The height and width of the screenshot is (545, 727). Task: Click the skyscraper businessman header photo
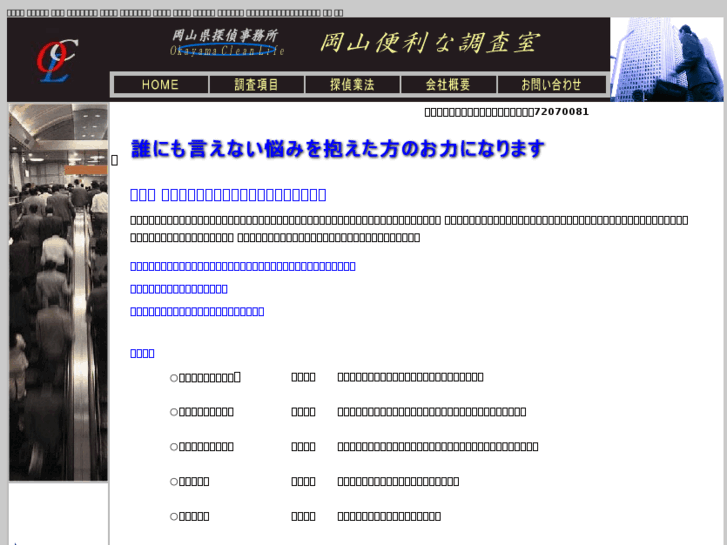(x=667, y=59)
